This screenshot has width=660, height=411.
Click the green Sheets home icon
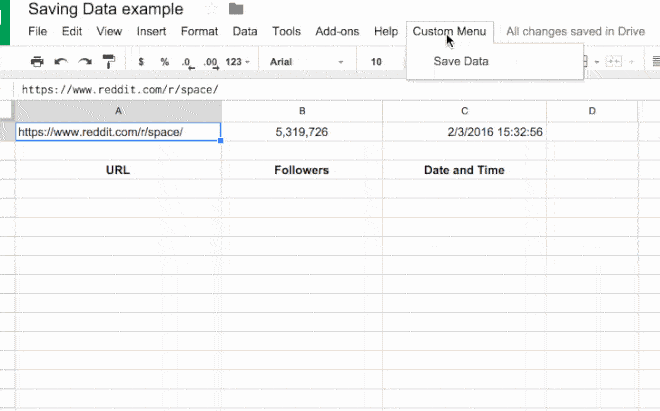5,22
